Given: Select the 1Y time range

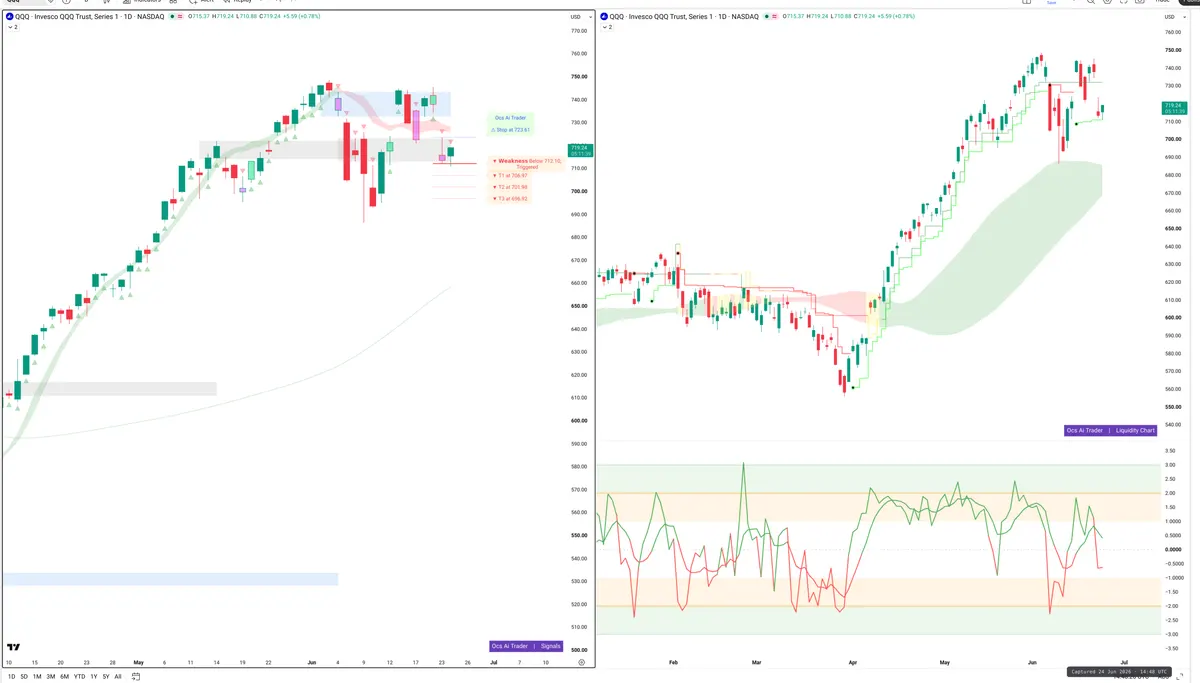Looking at the screenshot, I should [x=93, y=676].
